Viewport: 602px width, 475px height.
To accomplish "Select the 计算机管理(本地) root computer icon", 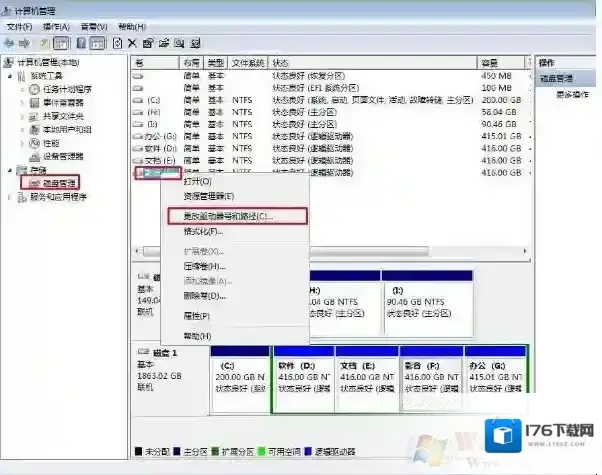I will pyautogui.click(x=9, y=62).
